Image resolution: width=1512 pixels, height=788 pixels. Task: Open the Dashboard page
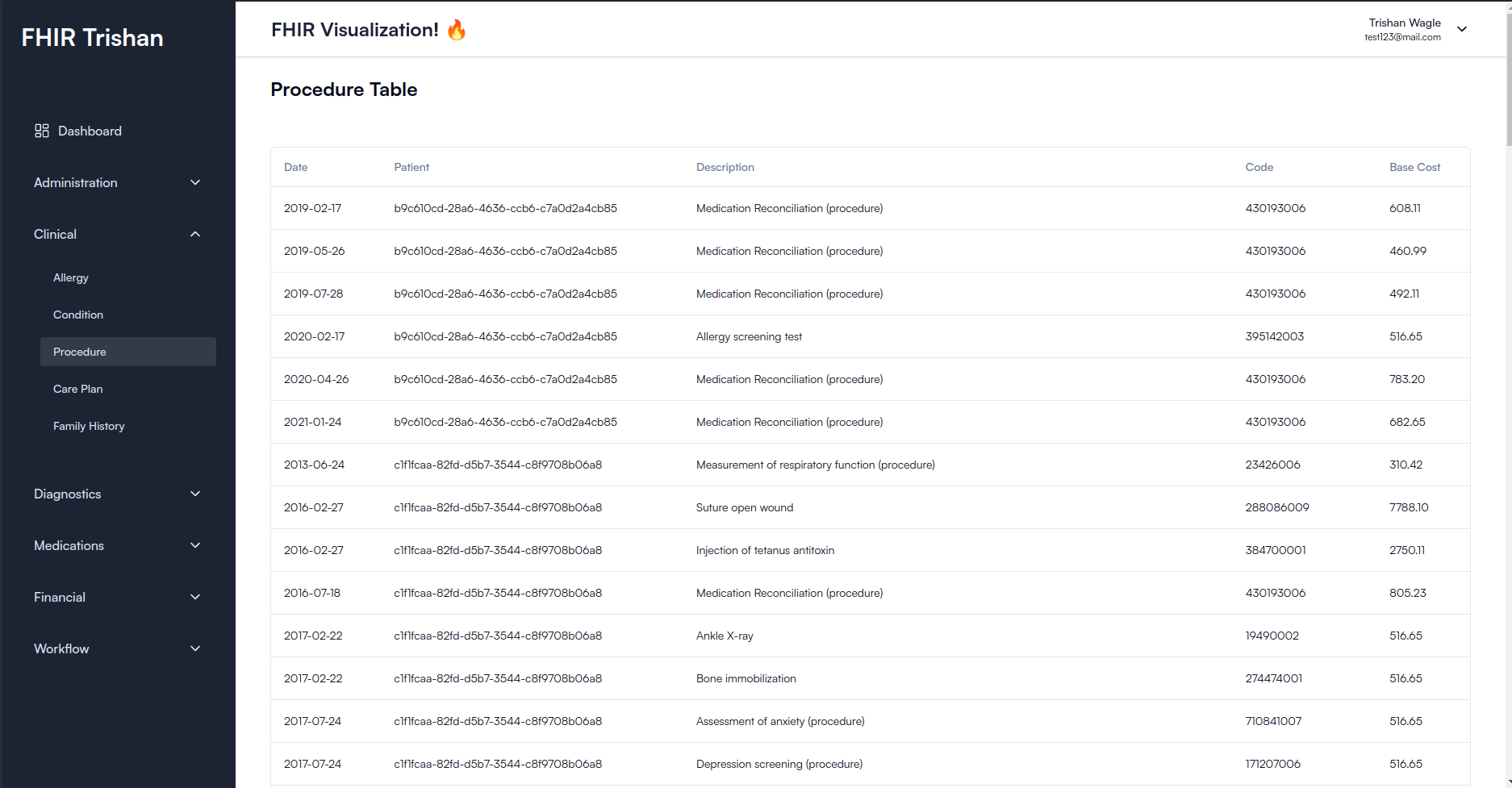[90, 131]
